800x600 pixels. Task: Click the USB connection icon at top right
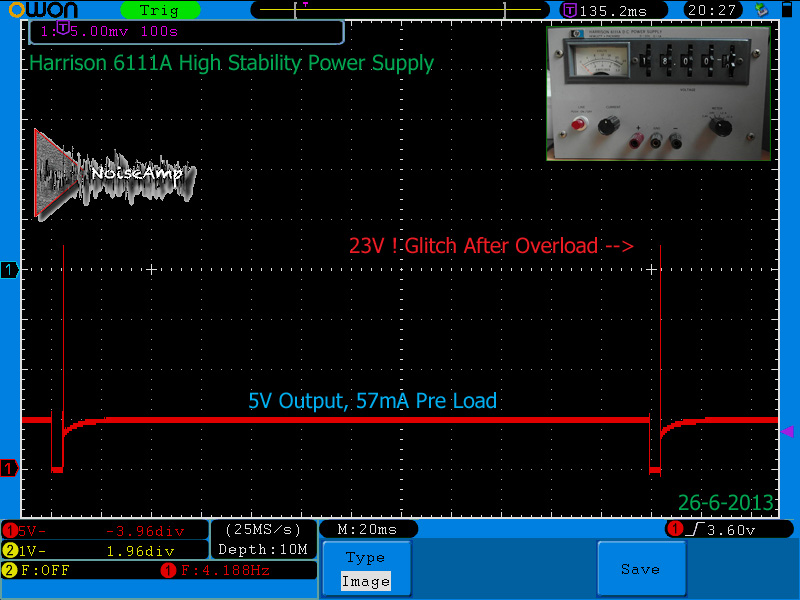click(x=762, y=10)
